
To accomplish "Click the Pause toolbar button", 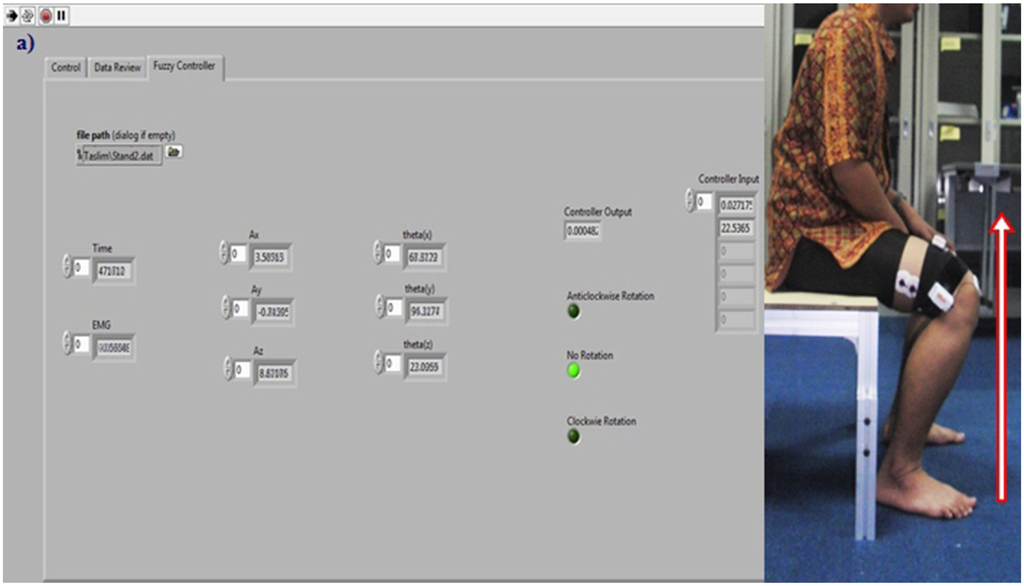I will 61,15.
